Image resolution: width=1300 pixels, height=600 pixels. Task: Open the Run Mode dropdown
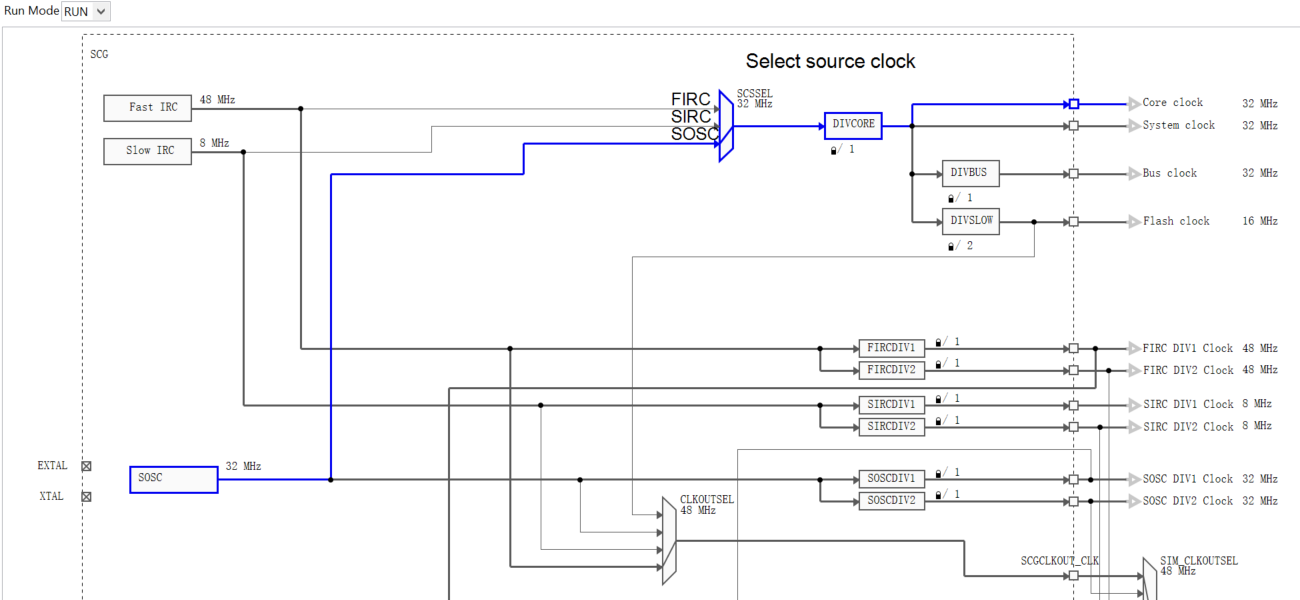[x=85, y=11]
